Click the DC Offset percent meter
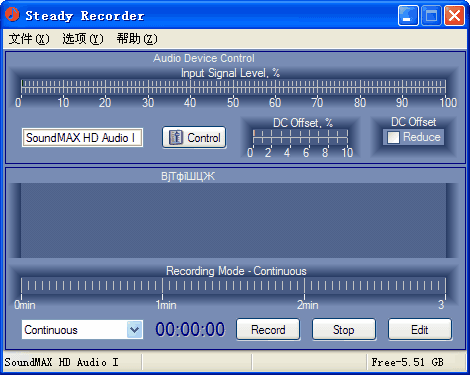 point(300,137)
